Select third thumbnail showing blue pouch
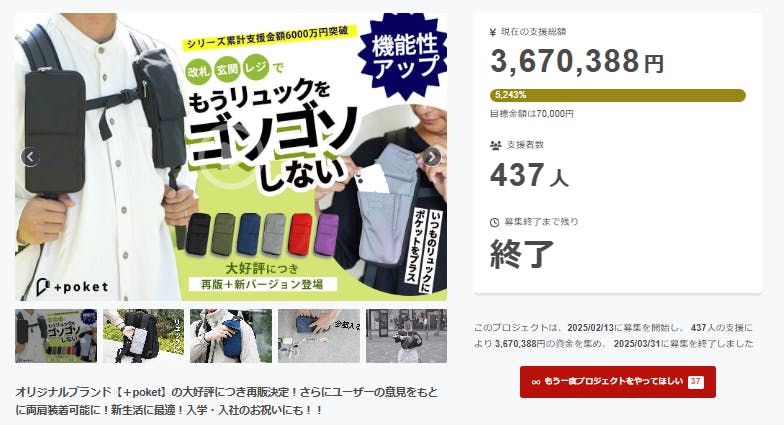The image size is (784, 425). 231,336
